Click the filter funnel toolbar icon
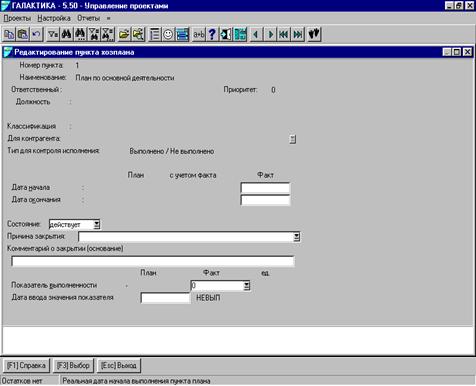Image resolution: width=476 pixels, height=386 pixels. [x=53, y=34]
